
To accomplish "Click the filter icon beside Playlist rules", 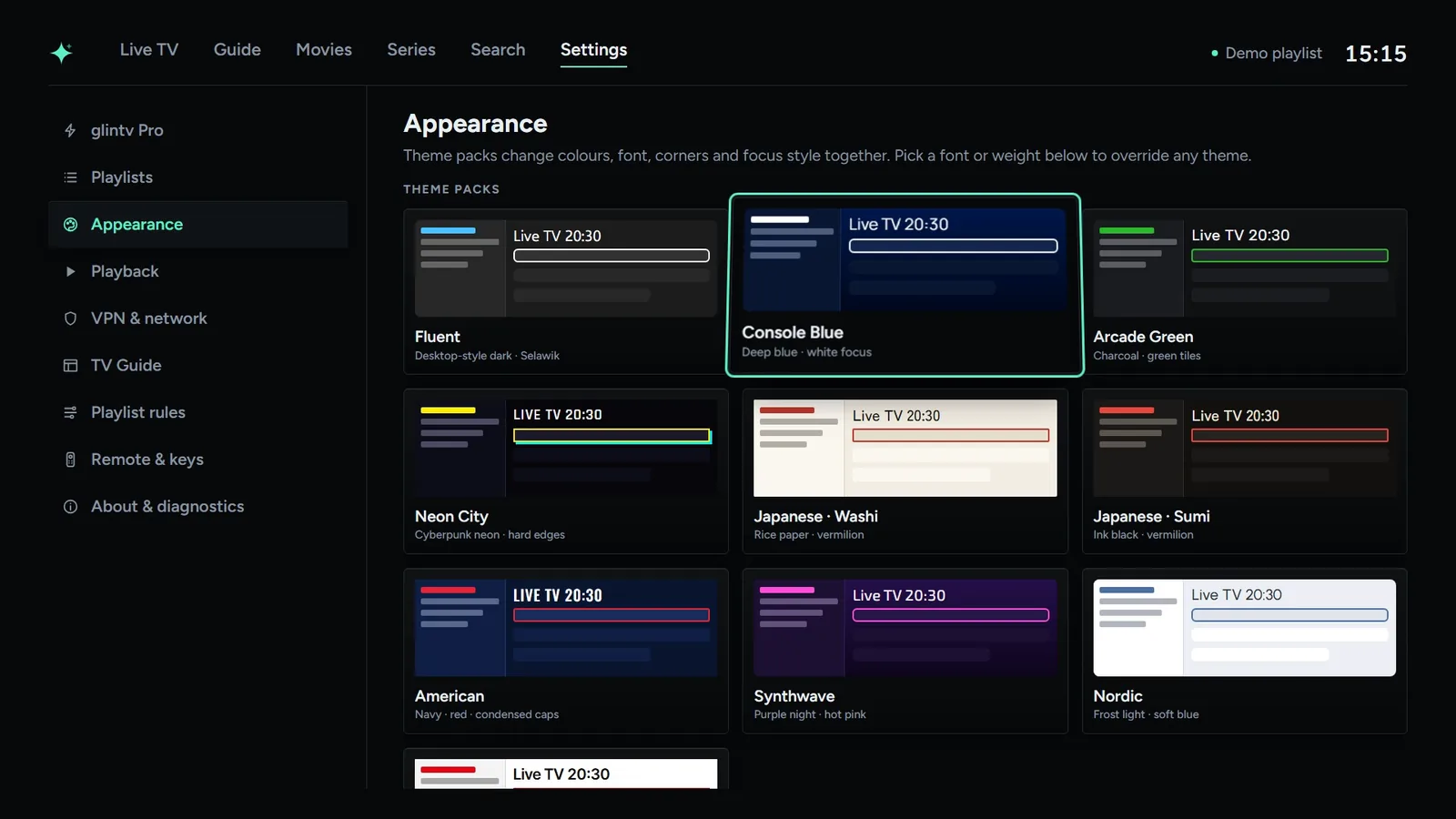I will 70,413.
